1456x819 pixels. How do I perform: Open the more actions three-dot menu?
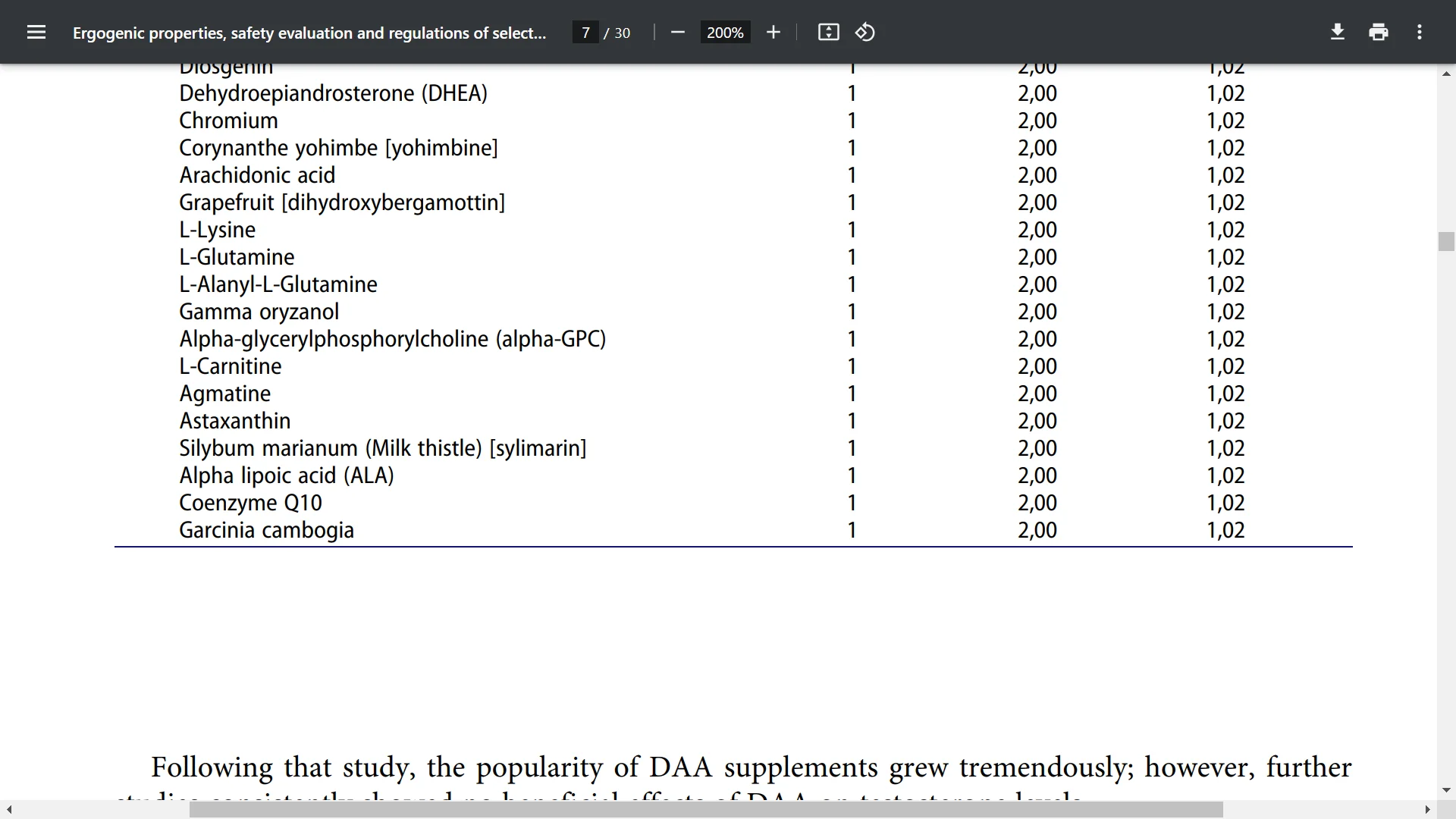pos(1420,33)
